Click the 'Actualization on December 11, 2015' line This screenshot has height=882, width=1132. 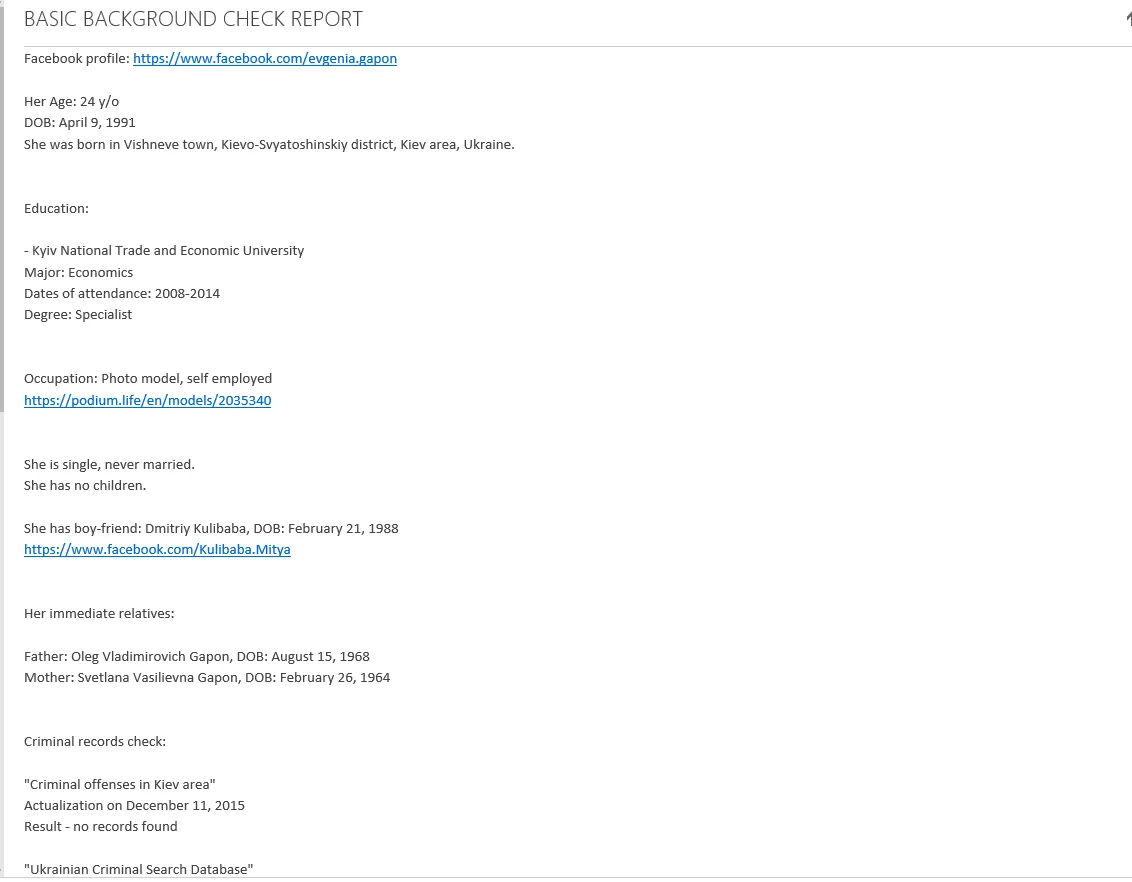(134, 806)
